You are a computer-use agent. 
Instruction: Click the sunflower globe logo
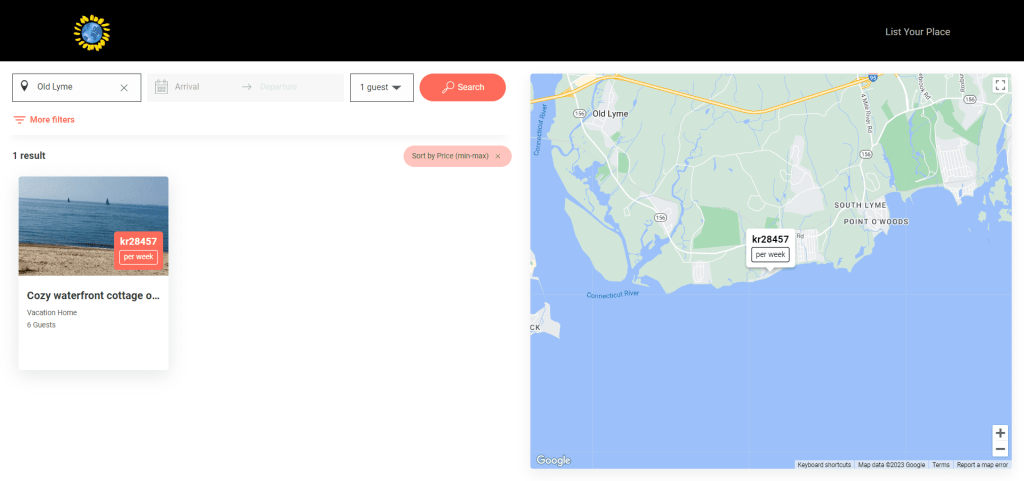tap(92, 32)
